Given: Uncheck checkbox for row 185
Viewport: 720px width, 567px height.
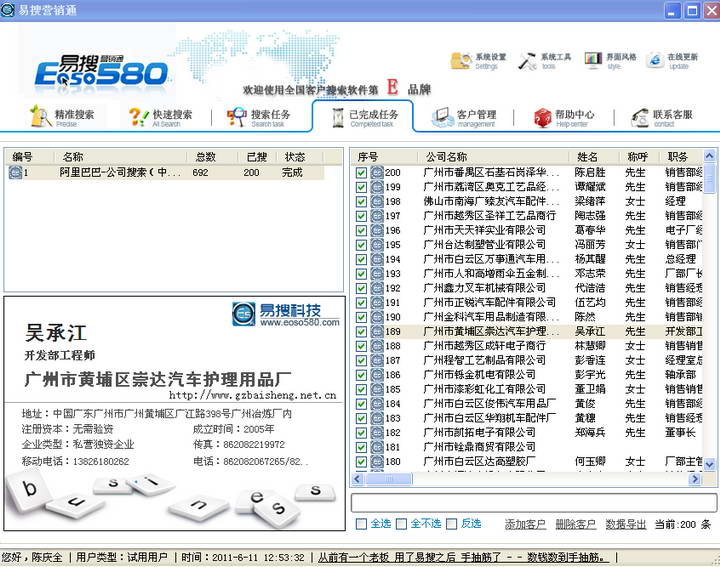Looking at the screenshot, I should (361, 389).
